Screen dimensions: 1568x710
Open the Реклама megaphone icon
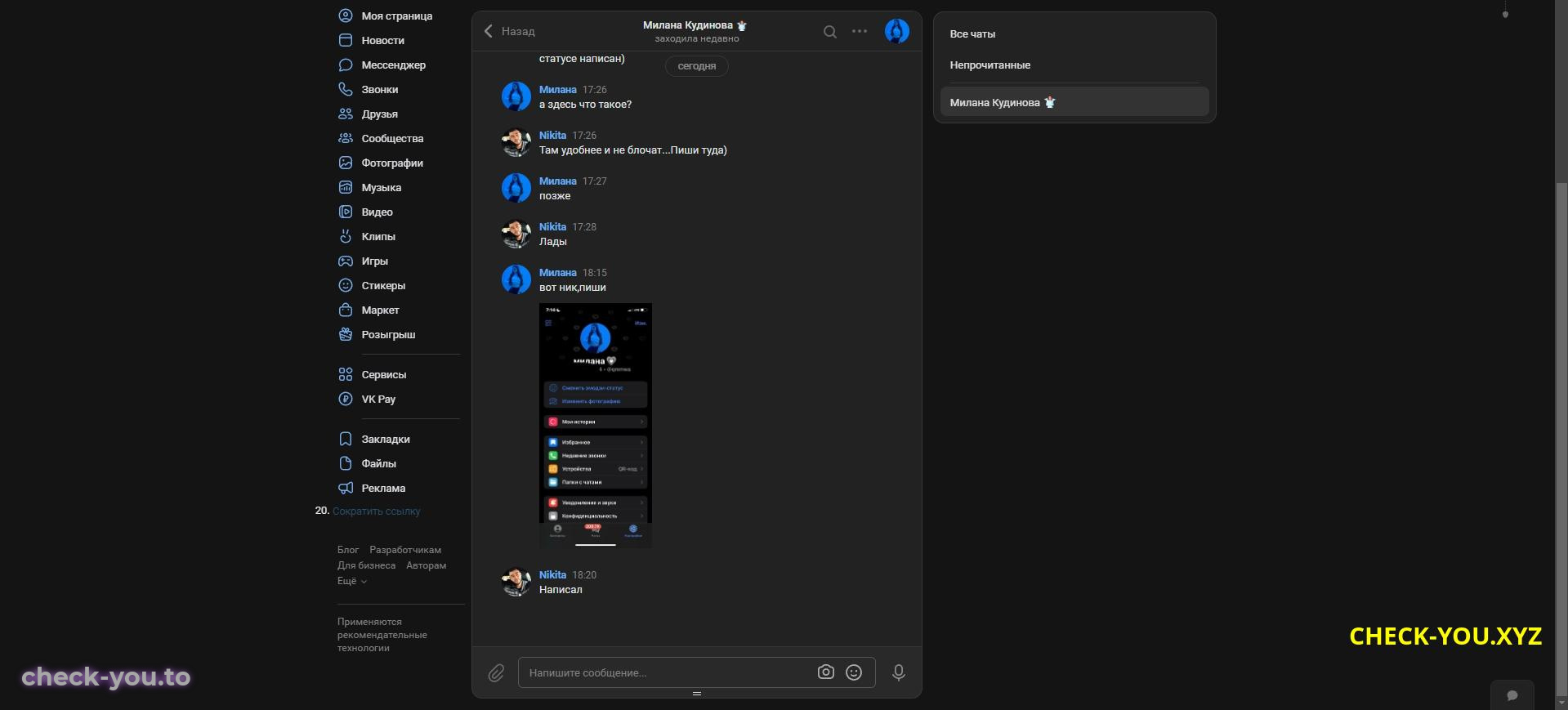(x=346, y=488)
